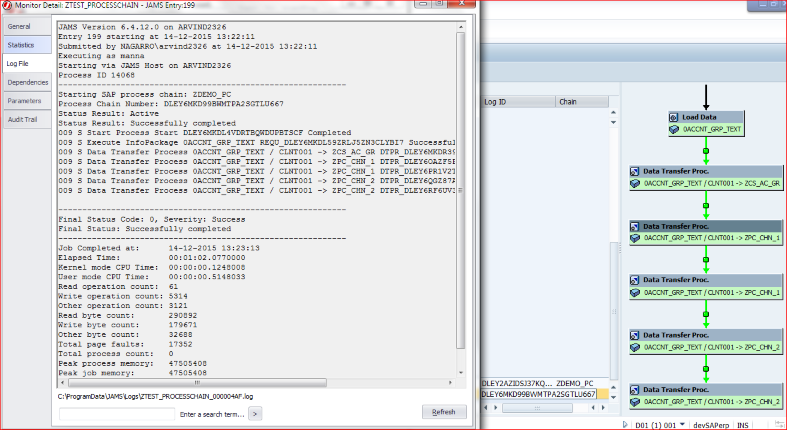Click the SAP log list horizontal scrollbar thumb

point(537,408)
